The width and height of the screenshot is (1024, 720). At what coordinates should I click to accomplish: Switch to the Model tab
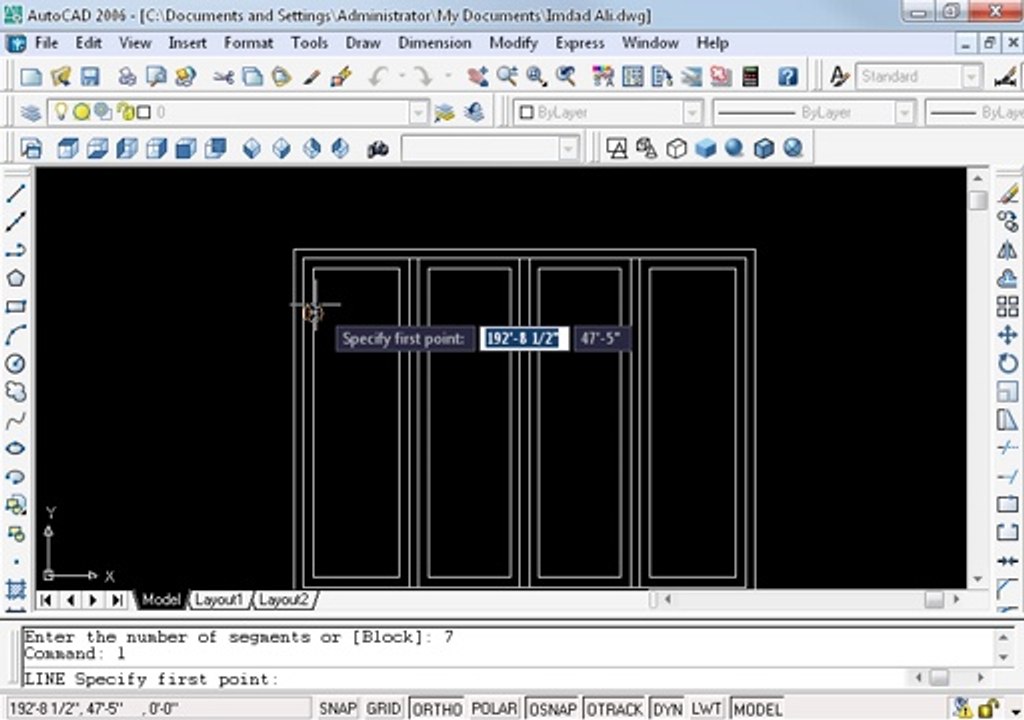coord(161,600)
